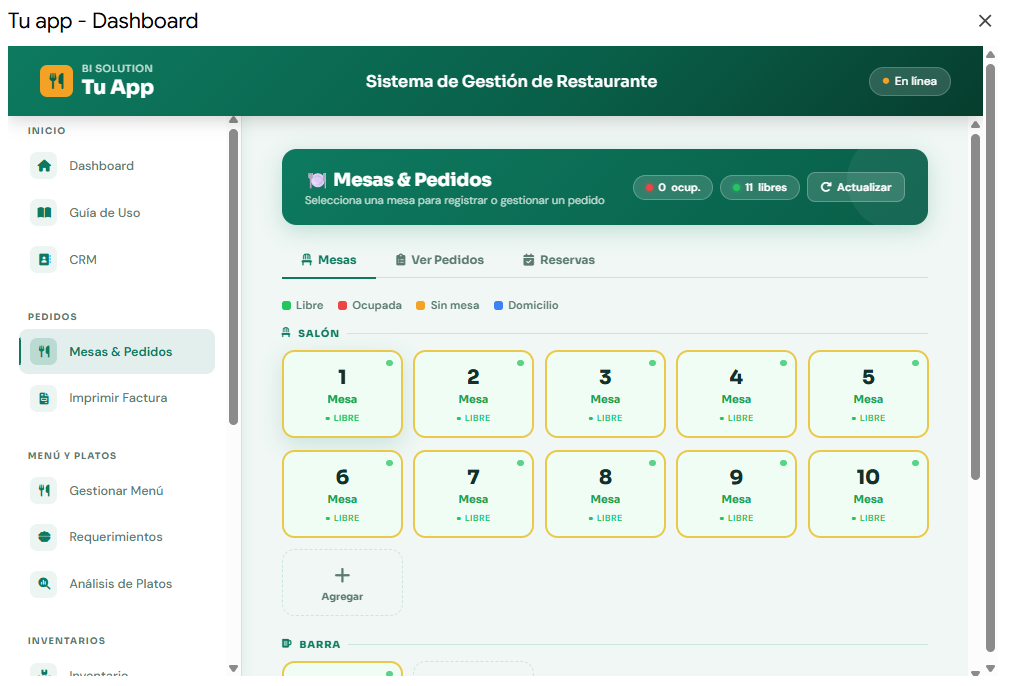Switch to the Reservas tab
The width and height of the screenshot is (1009, 686).
pos(559,260)
